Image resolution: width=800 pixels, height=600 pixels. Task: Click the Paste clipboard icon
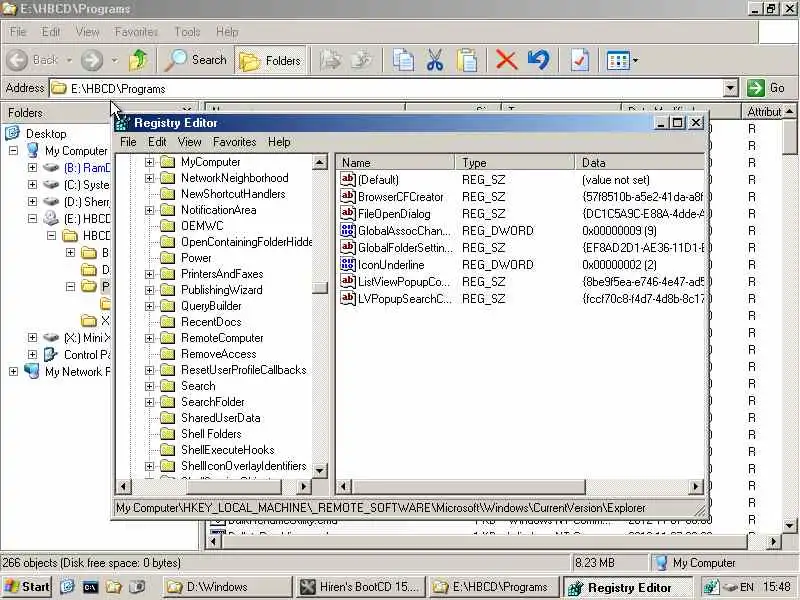[x=466, y=60]
